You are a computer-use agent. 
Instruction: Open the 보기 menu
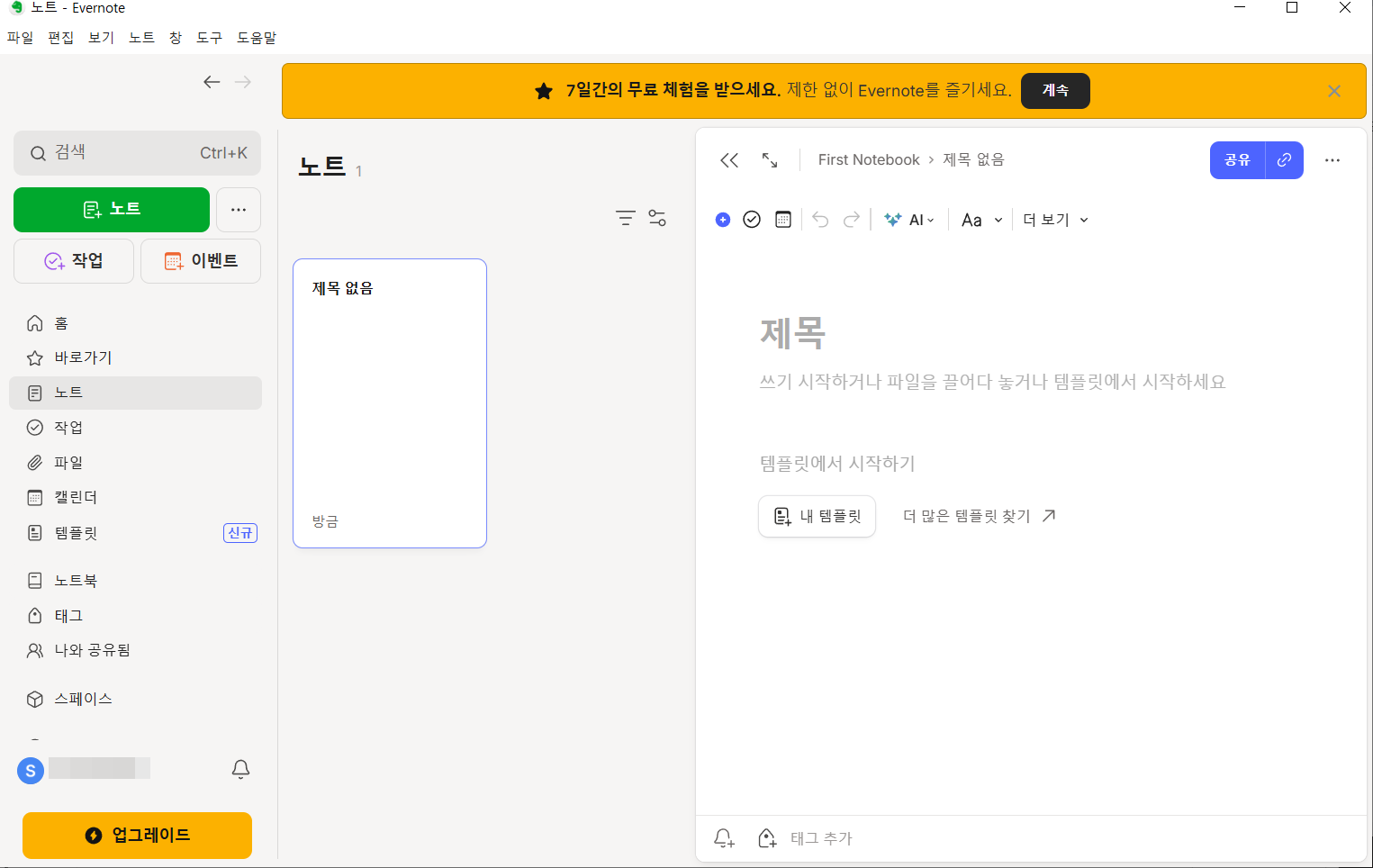(102, 38)
